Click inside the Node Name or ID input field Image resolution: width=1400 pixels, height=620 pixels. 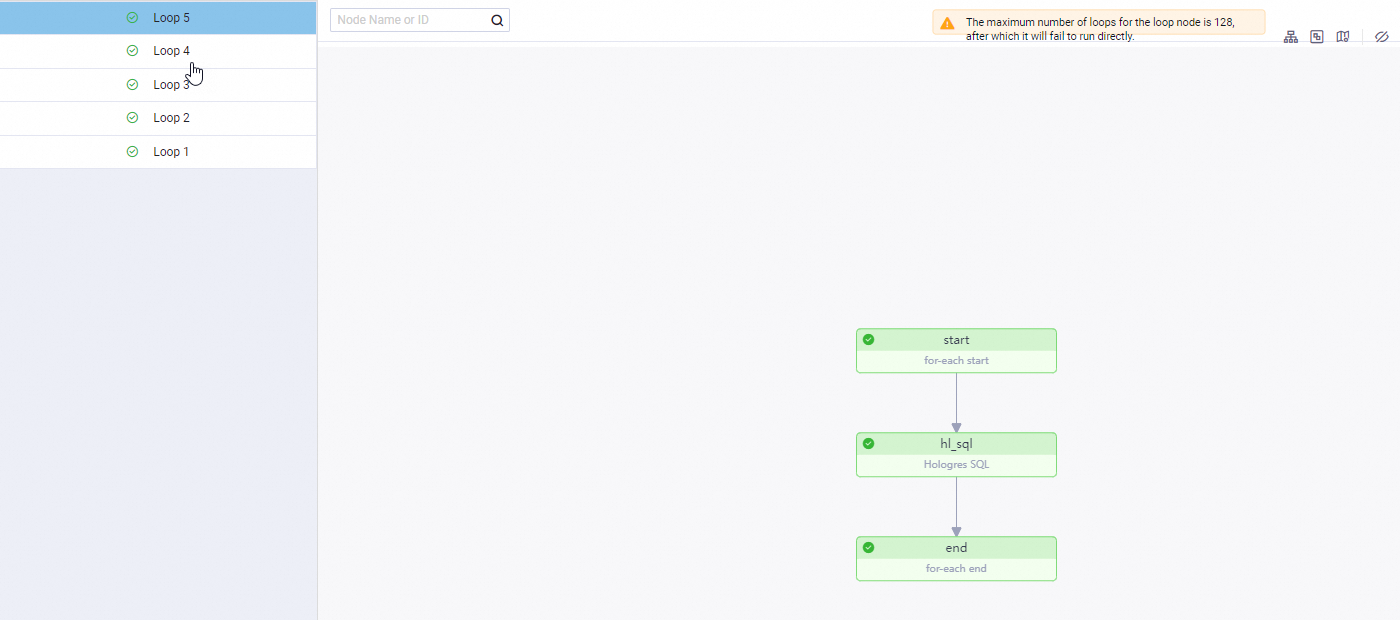click(410, 19)
